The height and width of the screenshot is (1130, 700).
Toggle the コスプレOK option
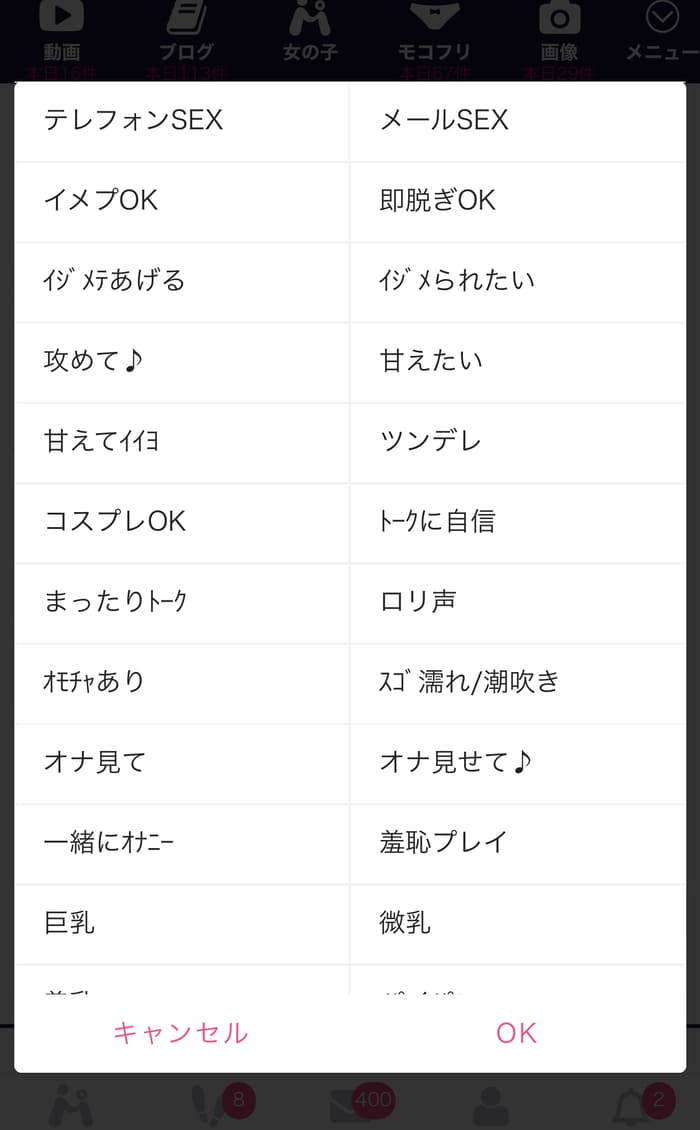[x=182, y=521]
